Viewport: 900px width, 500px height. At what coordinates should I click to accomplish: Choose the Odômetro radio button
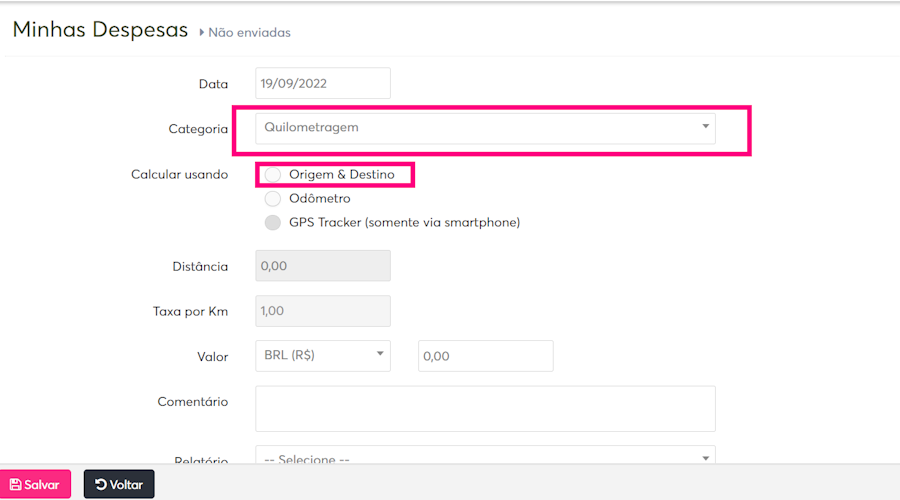(x=273, y=199)
